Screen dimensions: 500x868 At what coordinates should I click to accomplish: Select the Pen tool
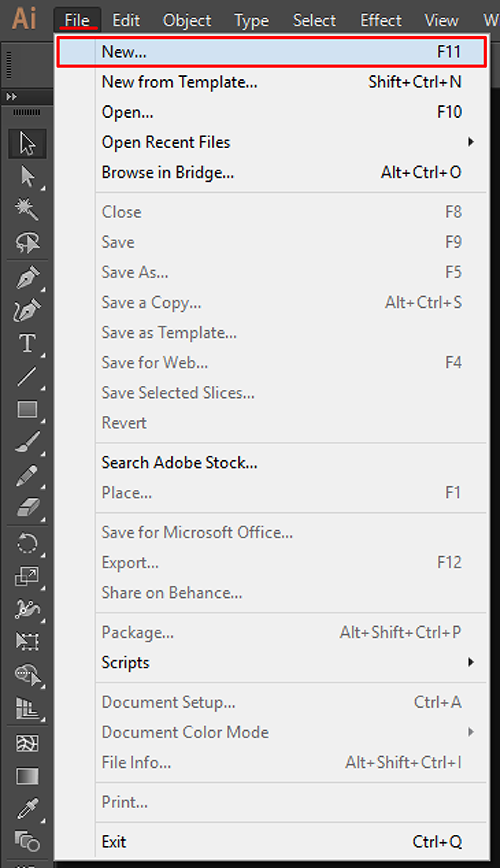[27, 278]
